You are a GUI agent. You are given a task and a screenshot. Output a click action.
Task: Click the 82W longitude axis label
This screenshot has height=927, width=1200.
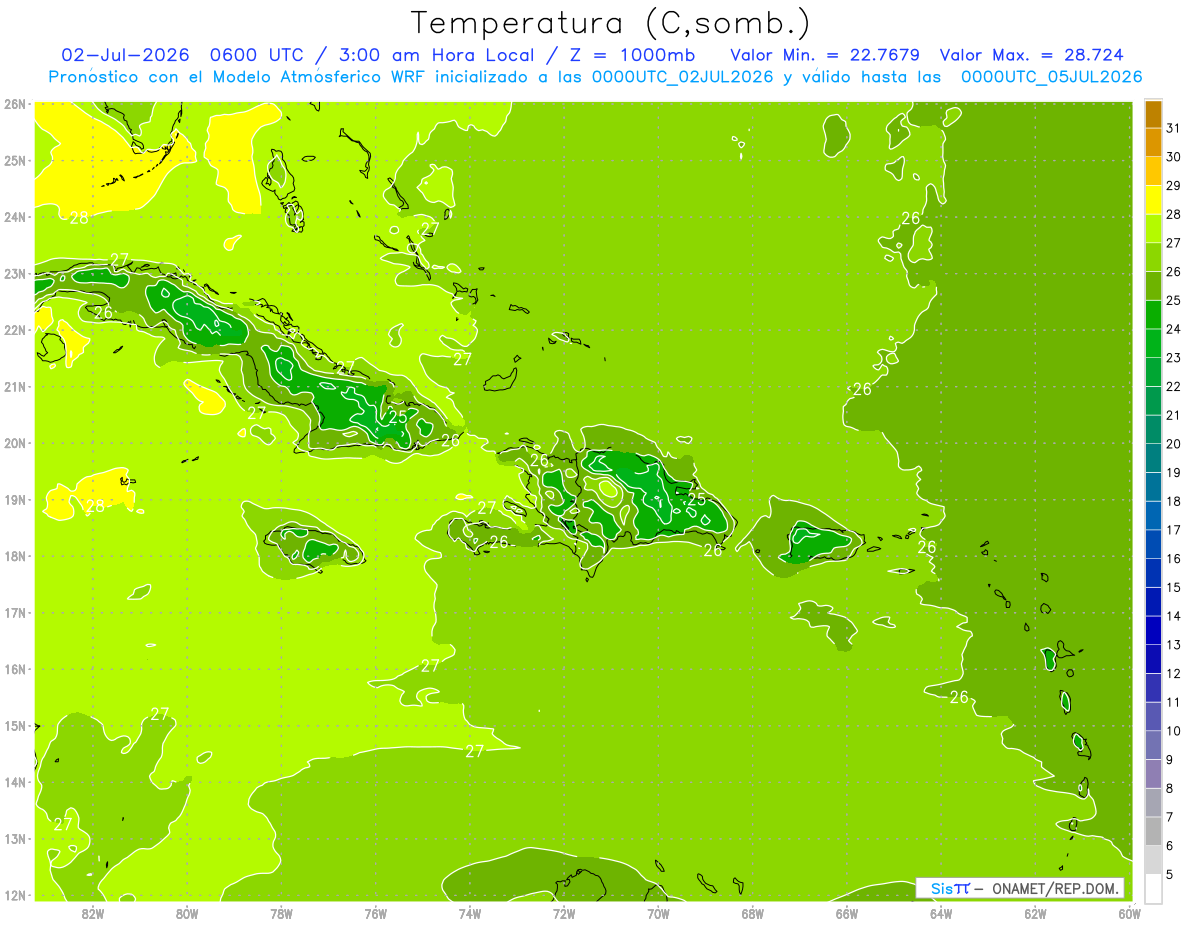pos(93,914)
